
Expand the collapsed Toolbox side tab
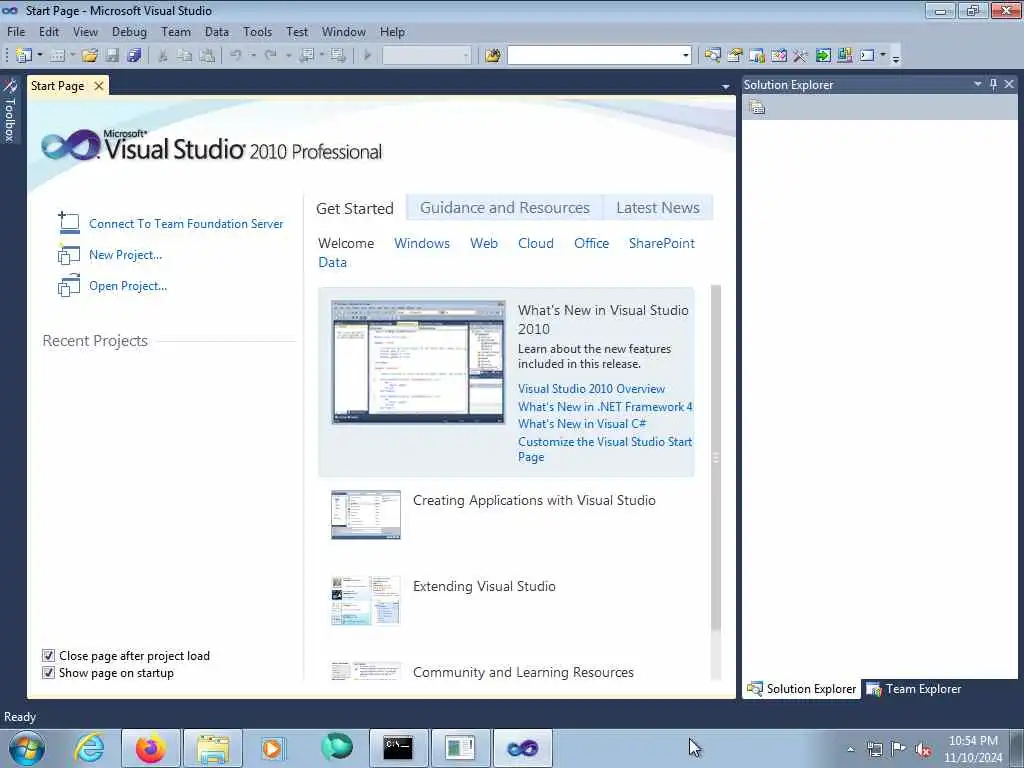coord(10,111)
